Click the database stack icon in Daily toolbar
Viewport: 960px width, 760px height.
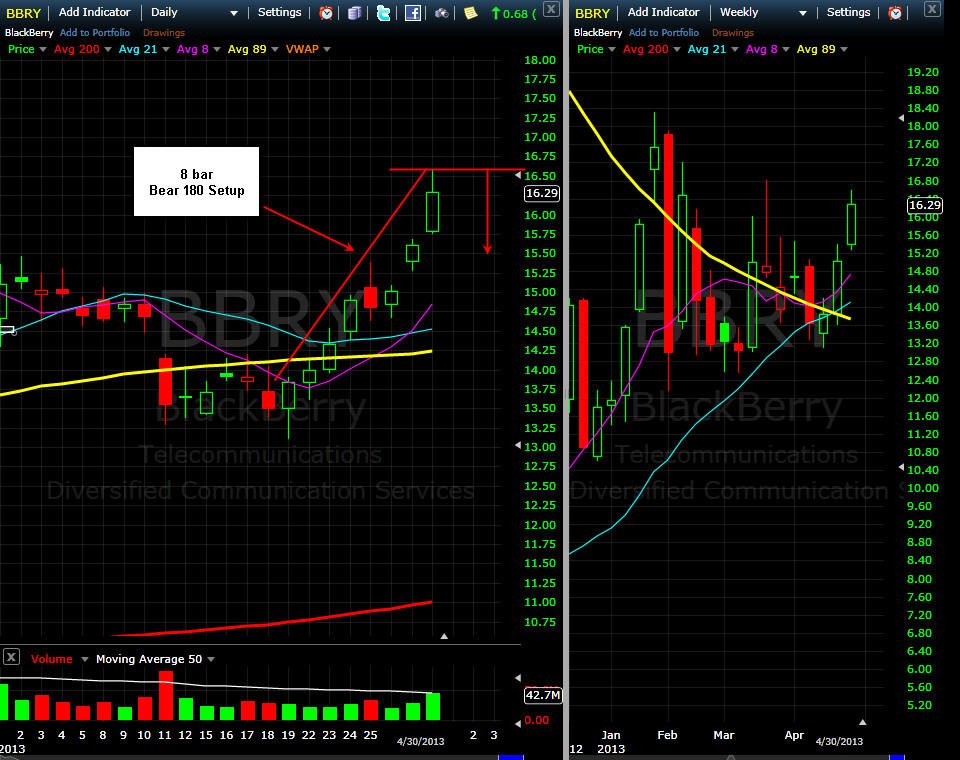point(354,12)
